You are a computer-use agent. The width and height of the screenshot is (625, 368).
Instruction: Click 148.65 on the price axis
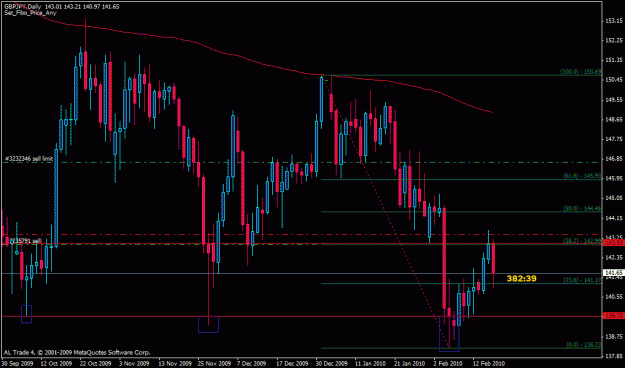pos(614,119)
